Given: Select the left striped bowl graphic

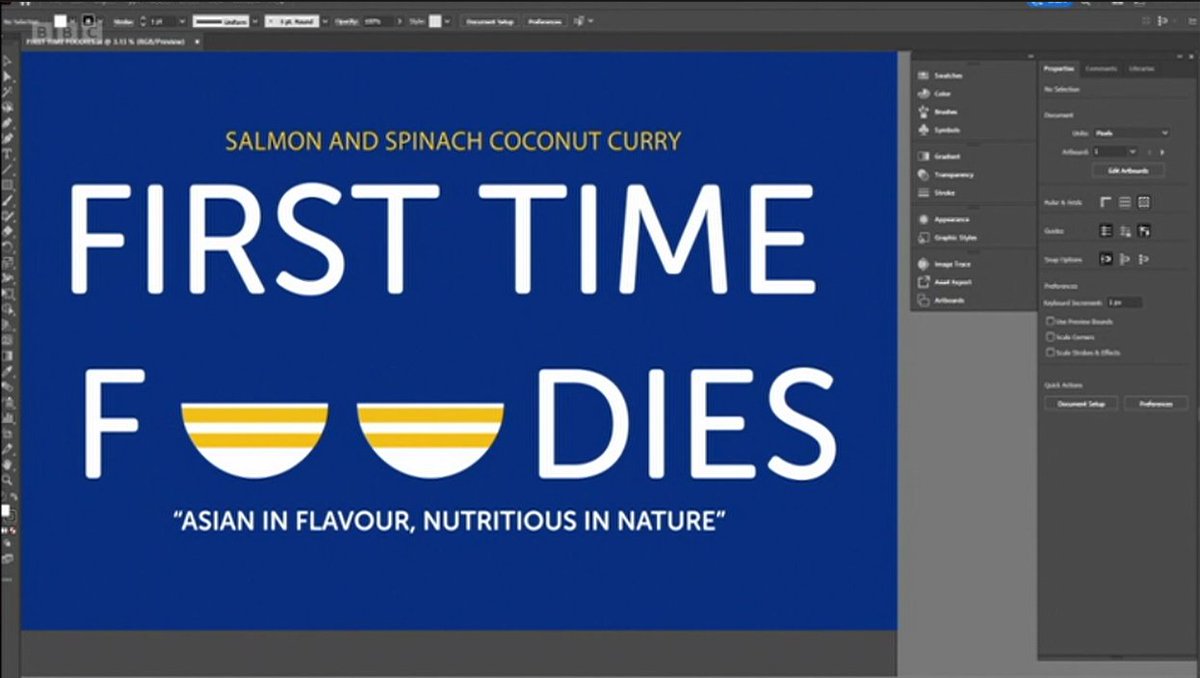Looking at the screenshot, I should (255, 440).
